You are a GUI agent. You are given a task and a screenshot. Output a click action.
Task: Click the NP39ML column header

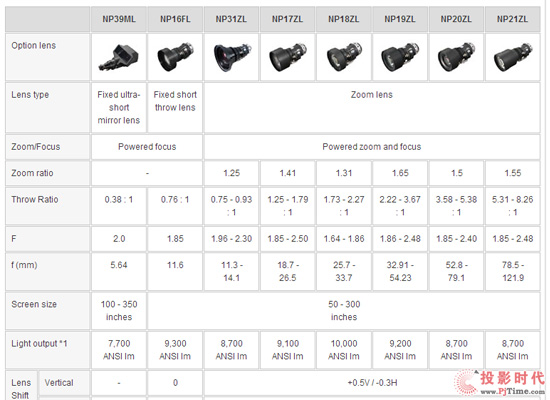(x=119, y=19)
